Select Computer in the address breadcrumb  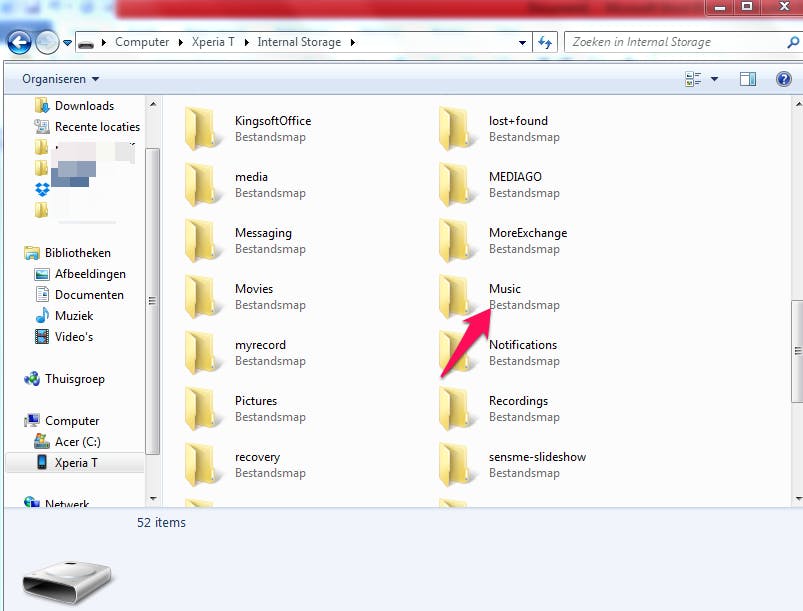click(142, 42)
